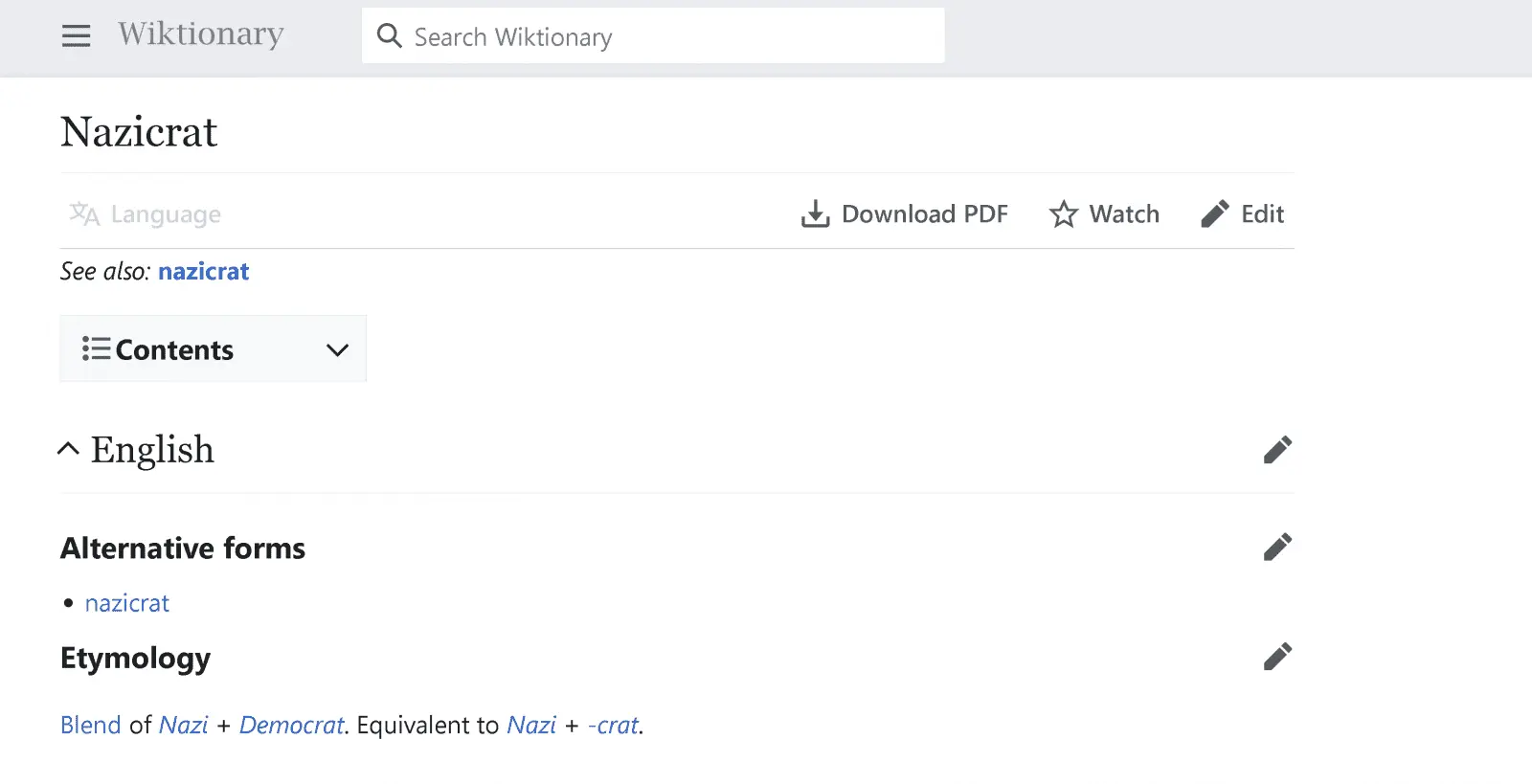Open the See also nazicrat link
Image resolution: width=1532 pixels, height=784 pixels.
pyautogui.click(x=203, y=272)
